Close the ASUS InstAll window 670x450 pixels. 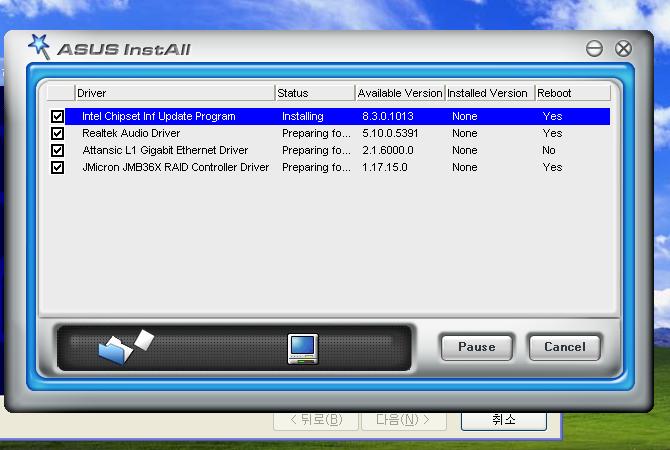tap(623, 48)
